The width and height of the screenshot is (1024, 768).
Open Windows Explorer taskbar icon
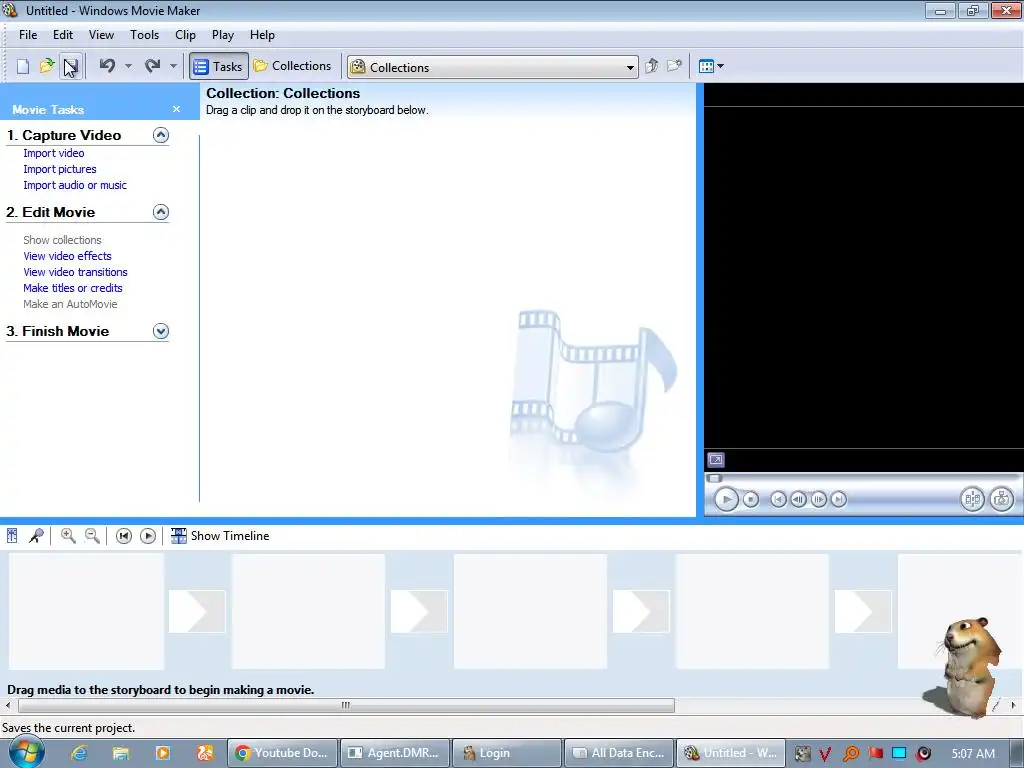[121, 753]
